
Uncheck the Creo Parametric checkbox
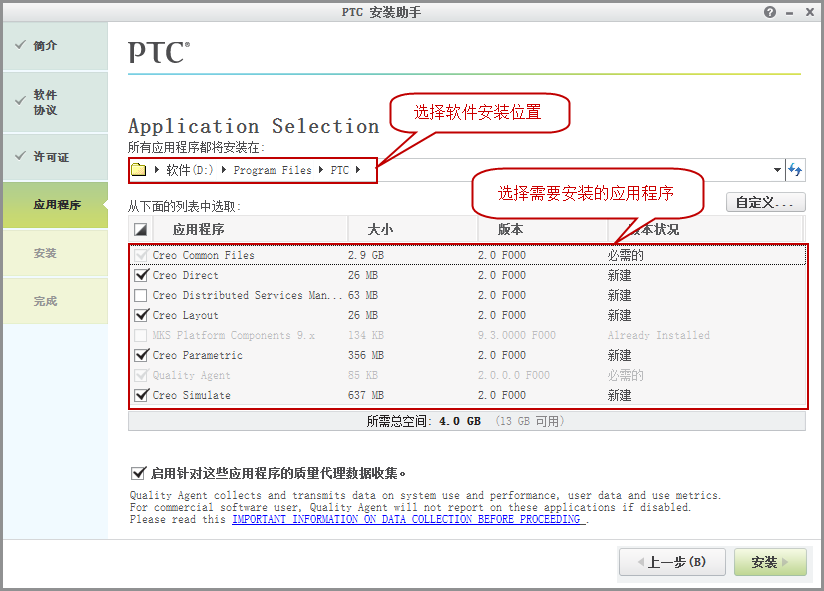pyautogui.click(x=141, y=355)
